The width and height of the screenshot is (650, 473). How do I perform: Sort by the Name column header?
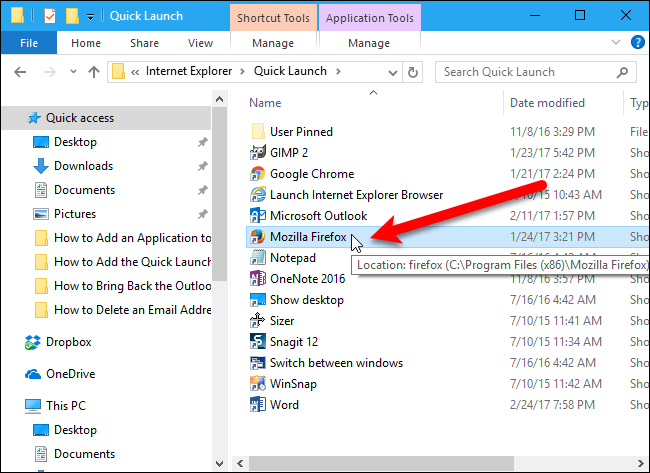[x=265, y=103]
